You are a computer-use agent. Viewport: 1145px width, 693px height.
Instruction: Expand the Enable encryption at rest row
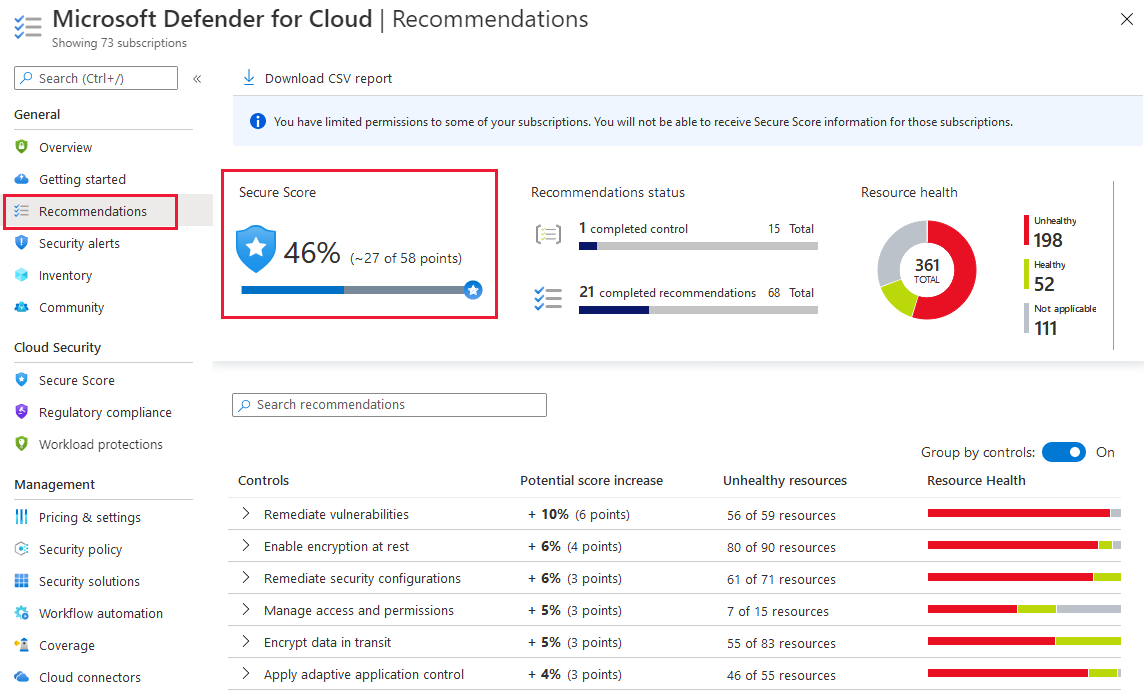click(x=246, y=546)
